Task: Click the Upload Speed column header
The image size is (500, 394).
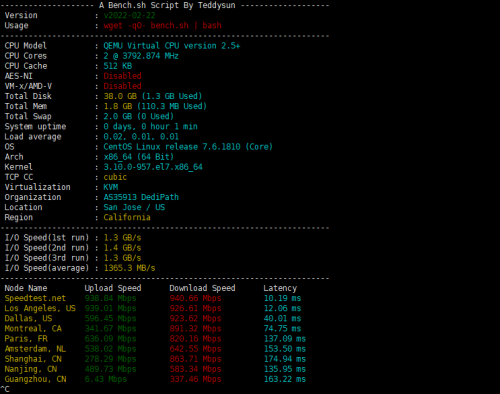Action: click(113, 288)
